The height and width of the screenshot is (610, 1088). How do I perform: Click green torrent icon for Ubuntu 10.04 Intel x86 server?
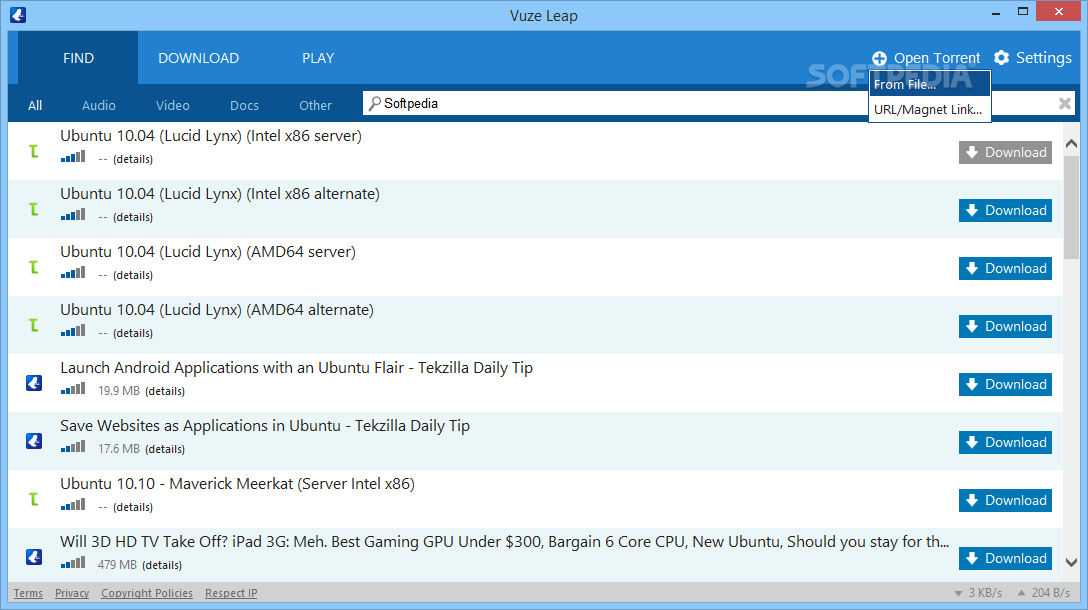[x=33, y=151]
